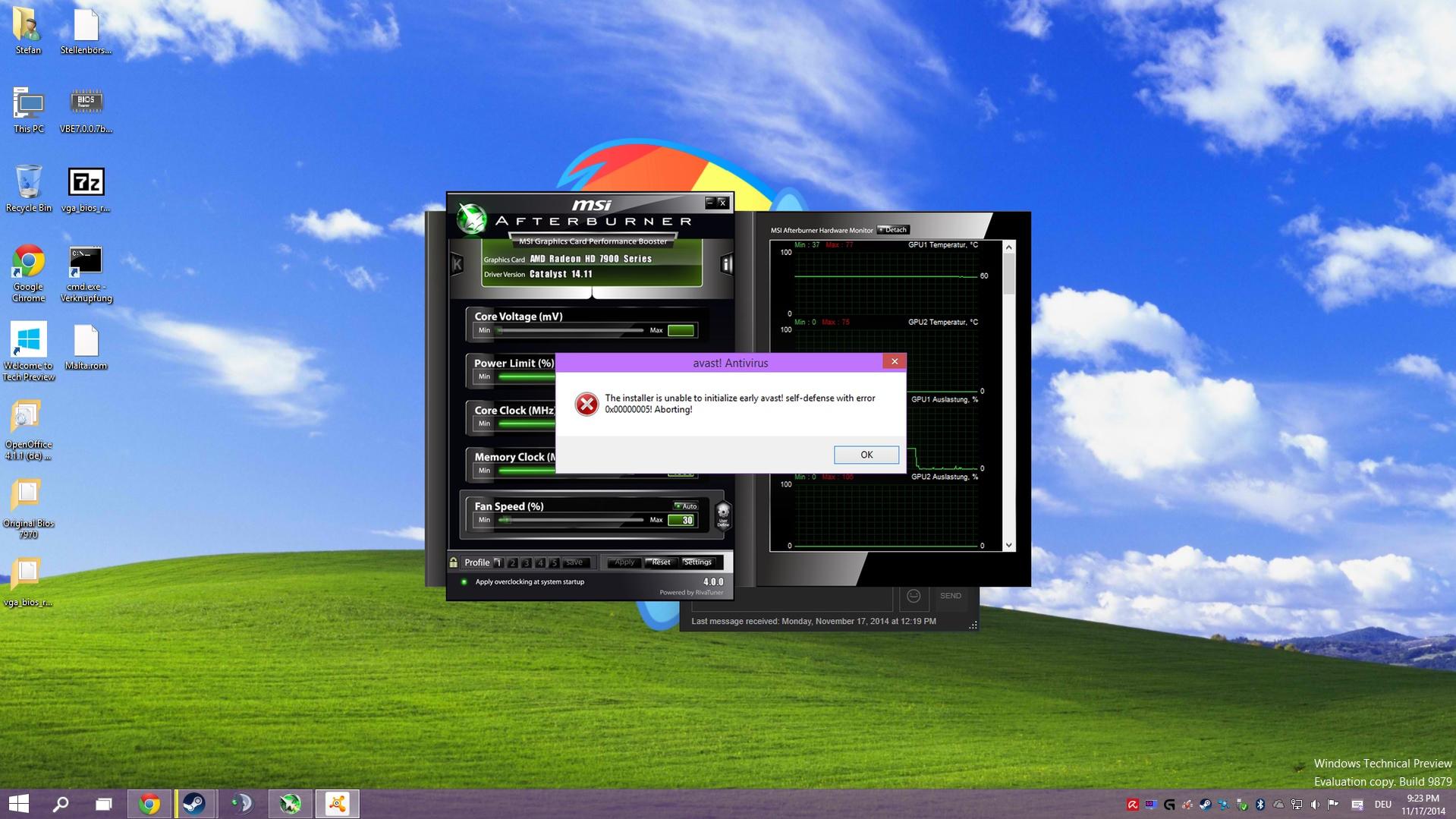Toggle Apply overclocking at system startup
Viewport: 1456px width, 819px height.
[464, 582]
